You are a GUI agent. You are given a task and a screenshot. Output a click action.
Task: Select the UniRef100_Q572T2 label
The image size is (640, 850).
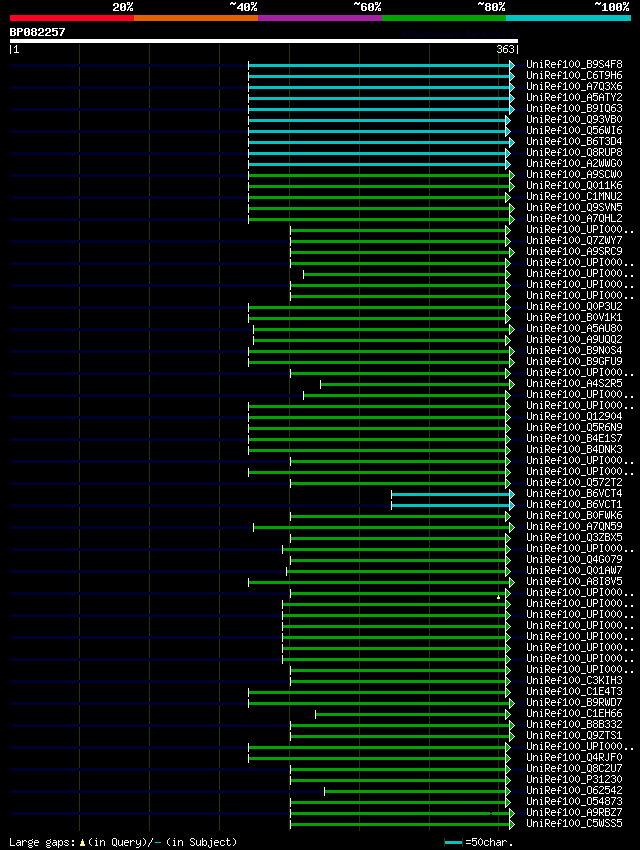click(574, 482)
